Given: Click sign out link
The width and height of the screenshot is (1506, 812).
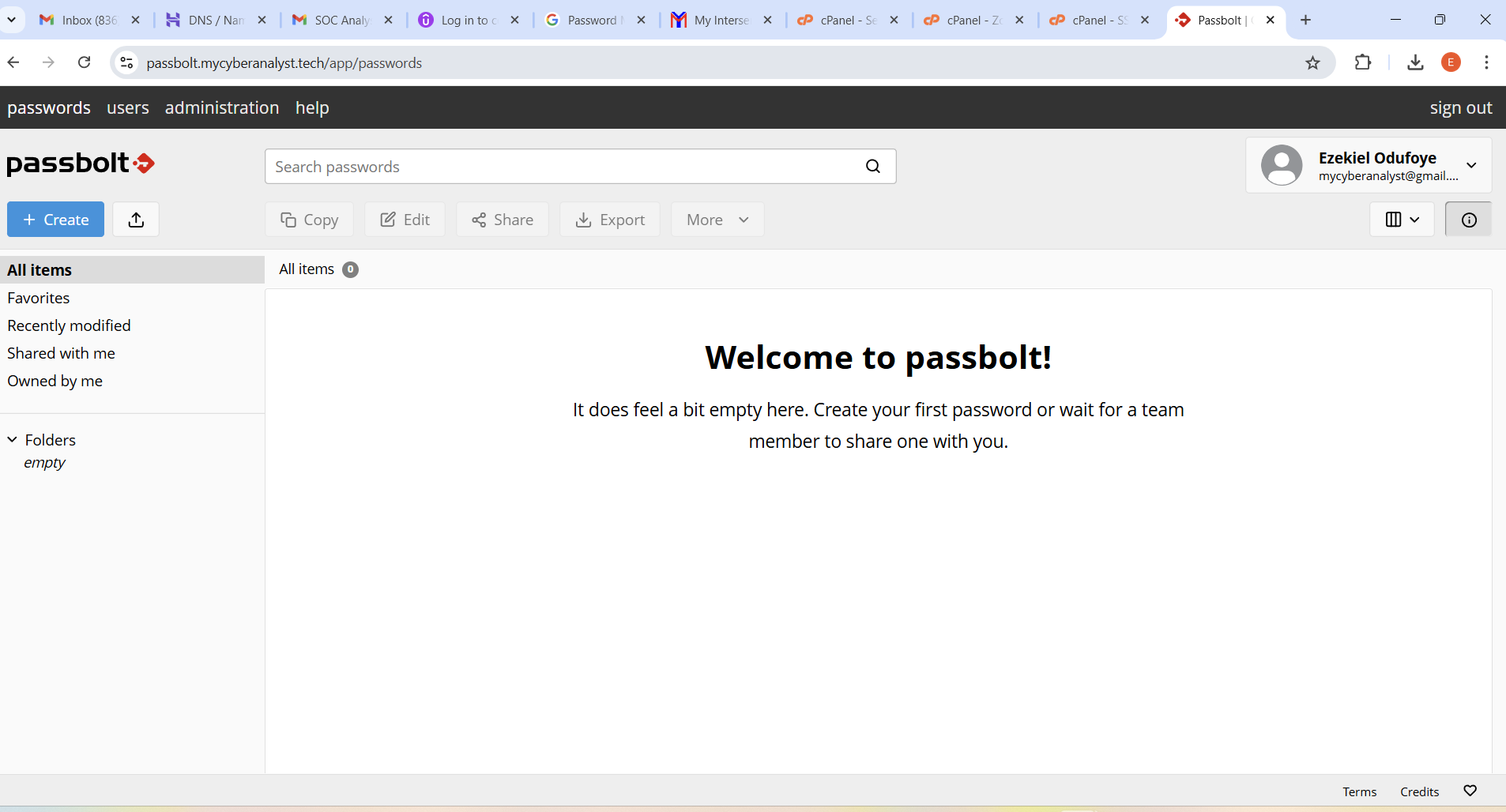Looking at the screenshot, I should tap(1460, 107).
